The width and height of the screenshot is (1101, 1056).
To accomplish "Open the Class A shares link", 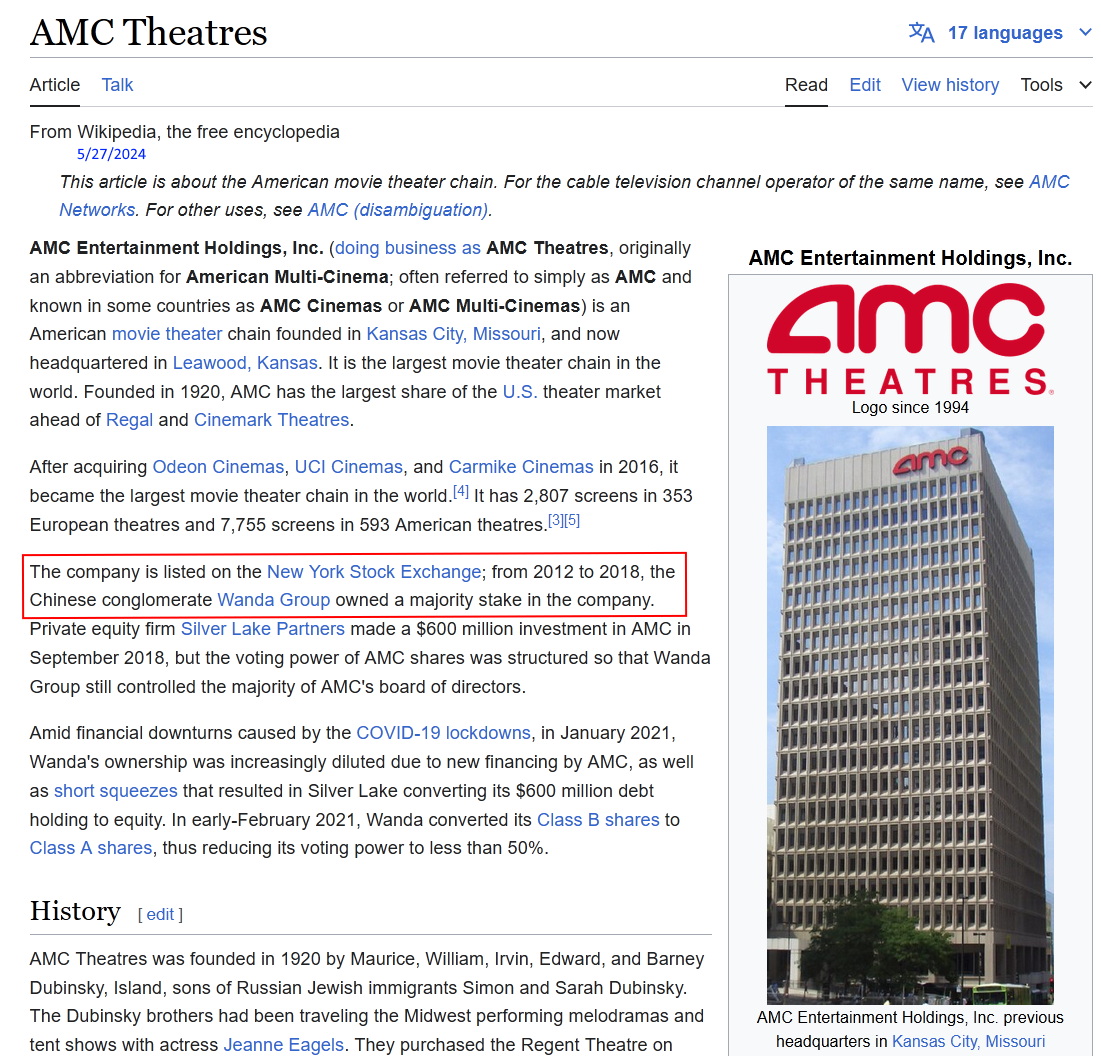I will coord(91,847).
